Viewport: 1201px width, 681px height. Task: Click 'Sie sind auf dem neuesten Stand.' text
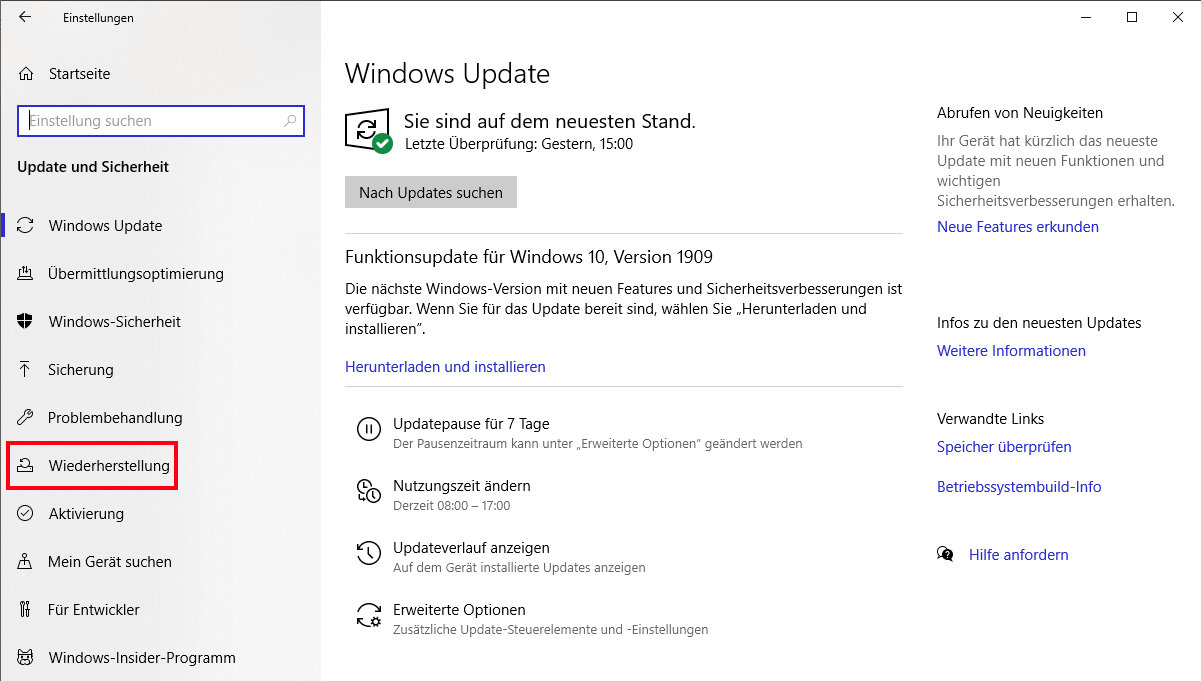click(x=549, y=121)
